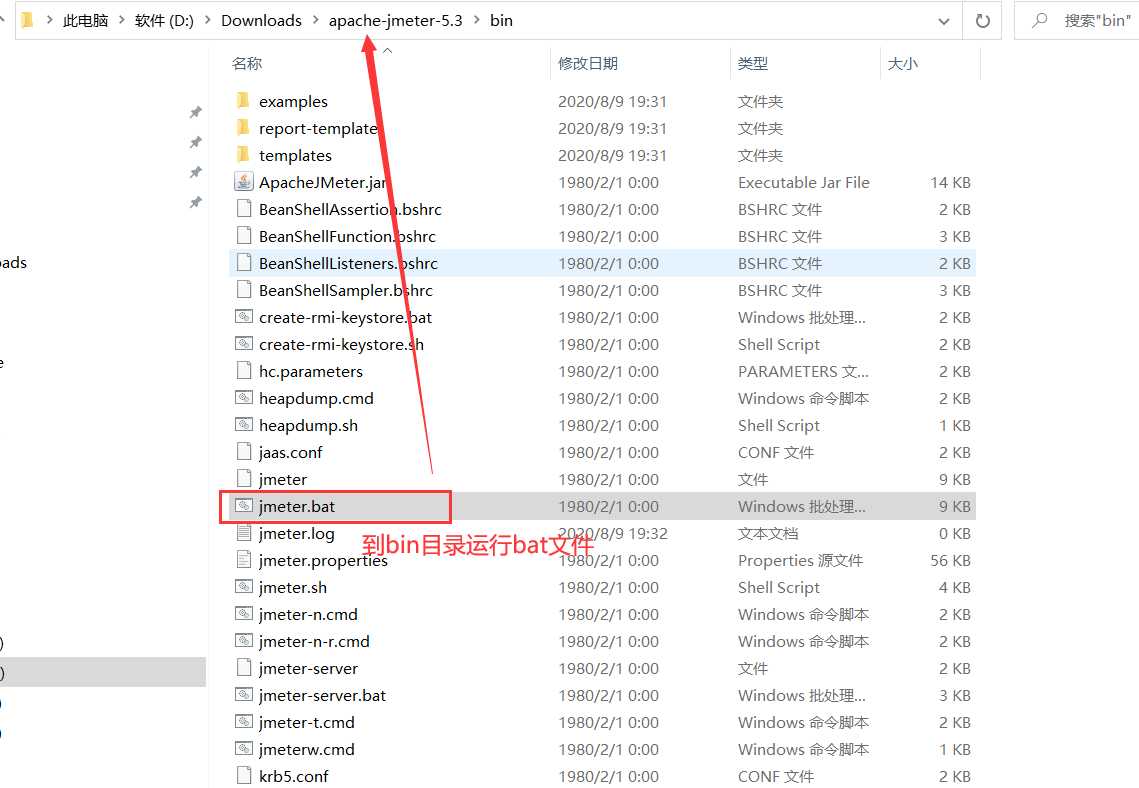Click the PARAMETERS 文... type of hc.parameters

pos(803,371)
